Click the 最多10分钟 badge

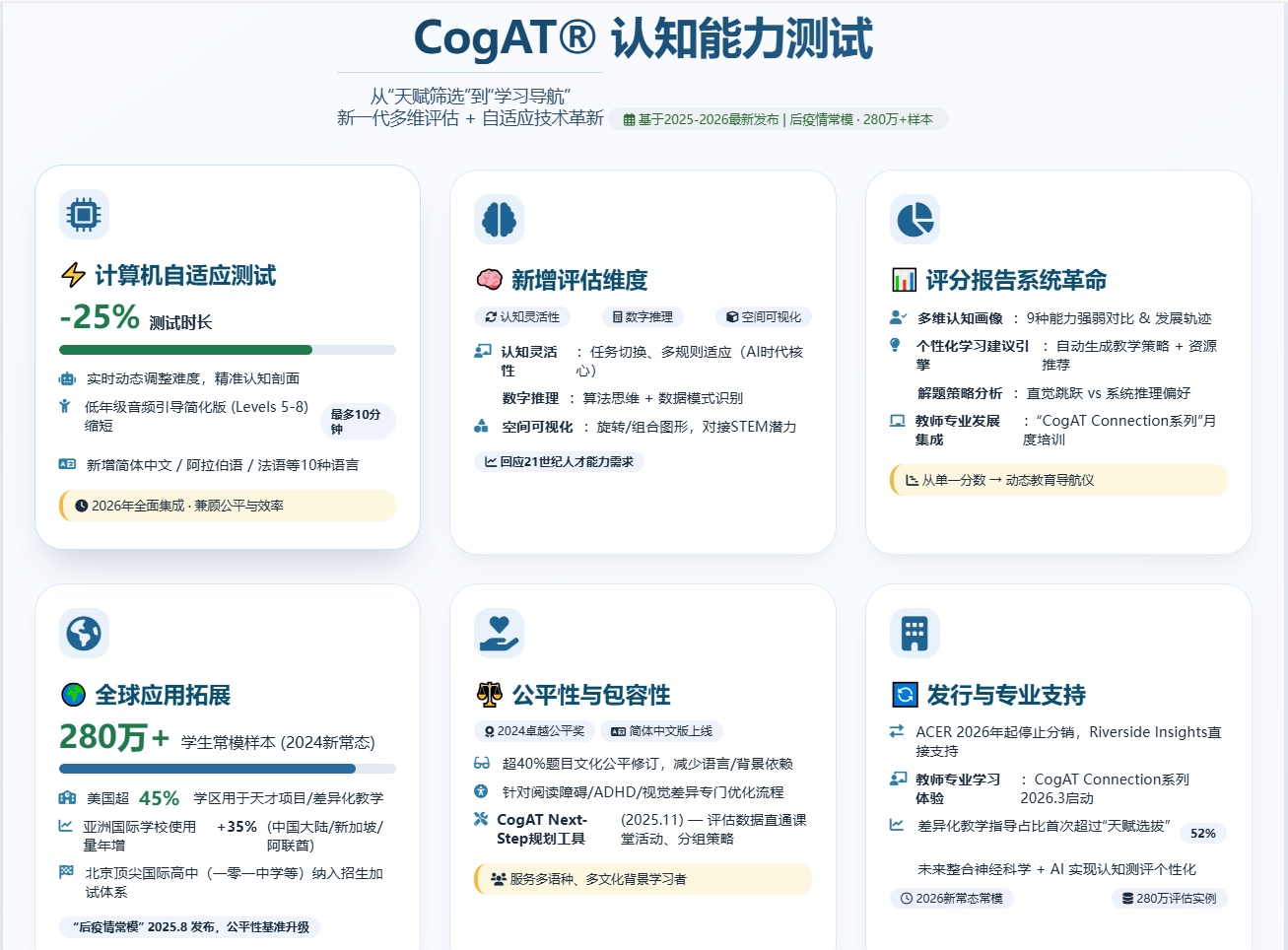tap(357, 421)
